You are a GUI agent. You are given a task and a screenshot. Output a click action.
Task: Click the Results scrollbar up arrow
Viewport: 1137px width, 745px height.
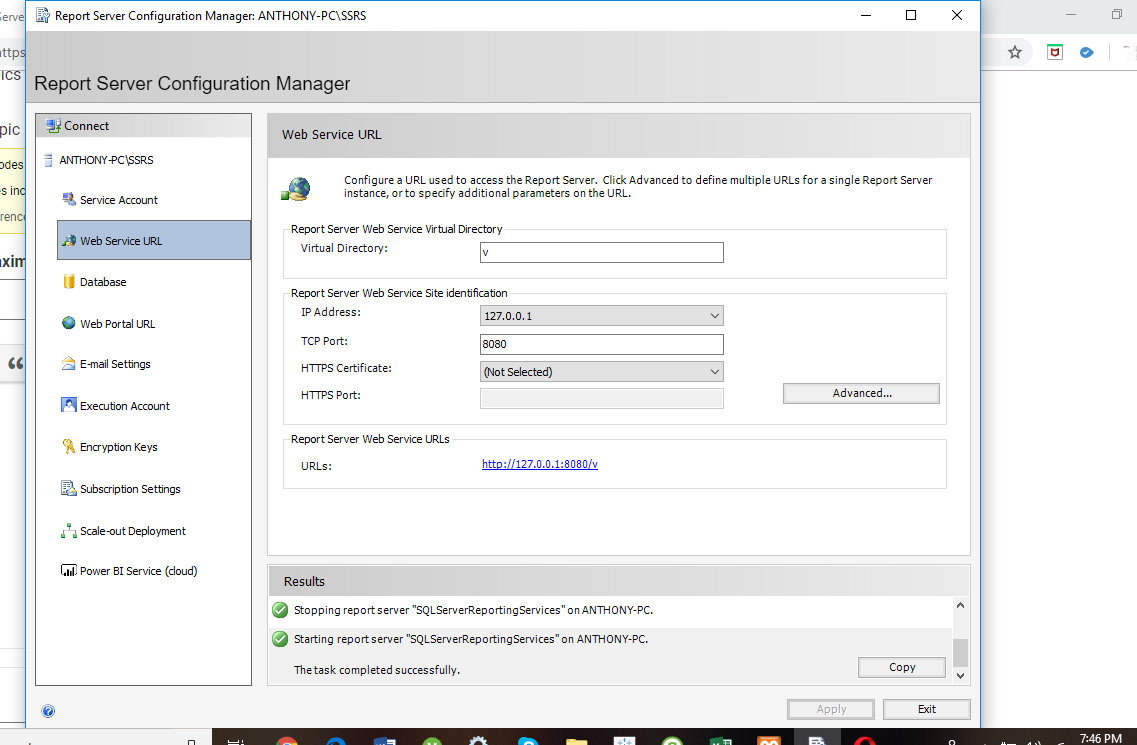coord(960,605)
